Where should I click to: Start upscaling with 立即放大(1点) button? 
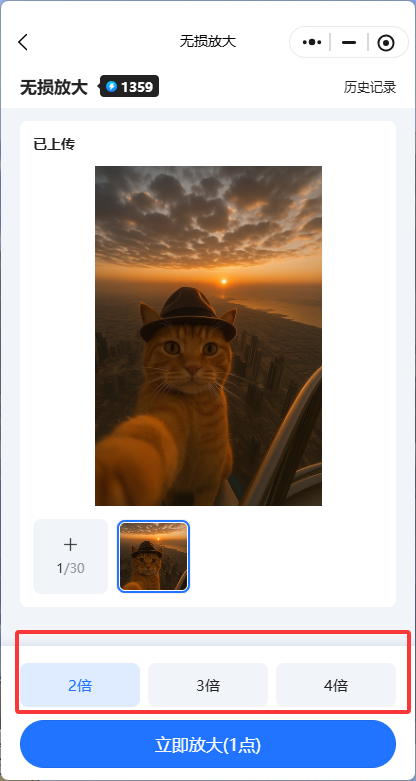208,744
